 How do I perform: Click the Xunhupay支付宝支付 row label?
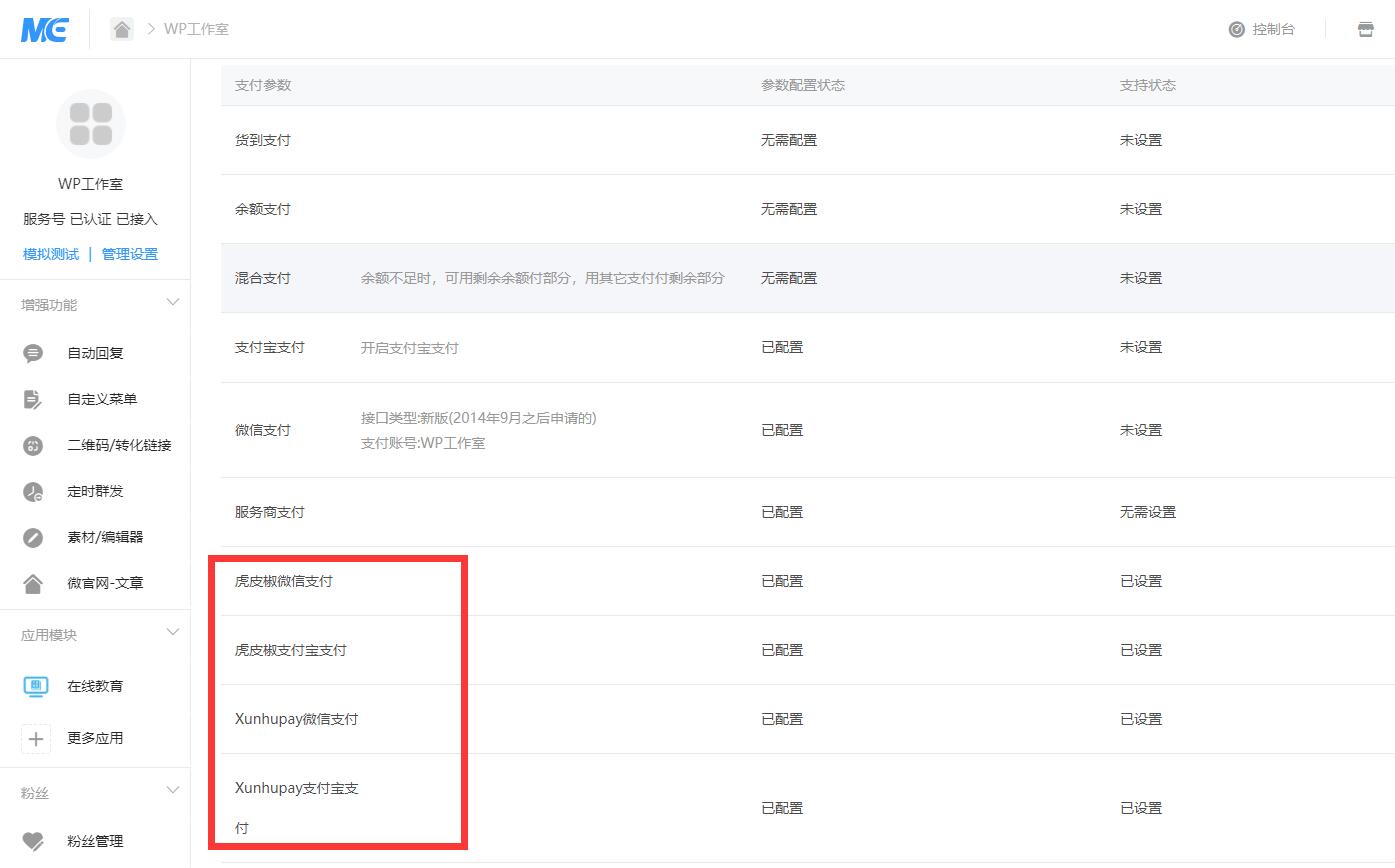(x=297, y=808)
